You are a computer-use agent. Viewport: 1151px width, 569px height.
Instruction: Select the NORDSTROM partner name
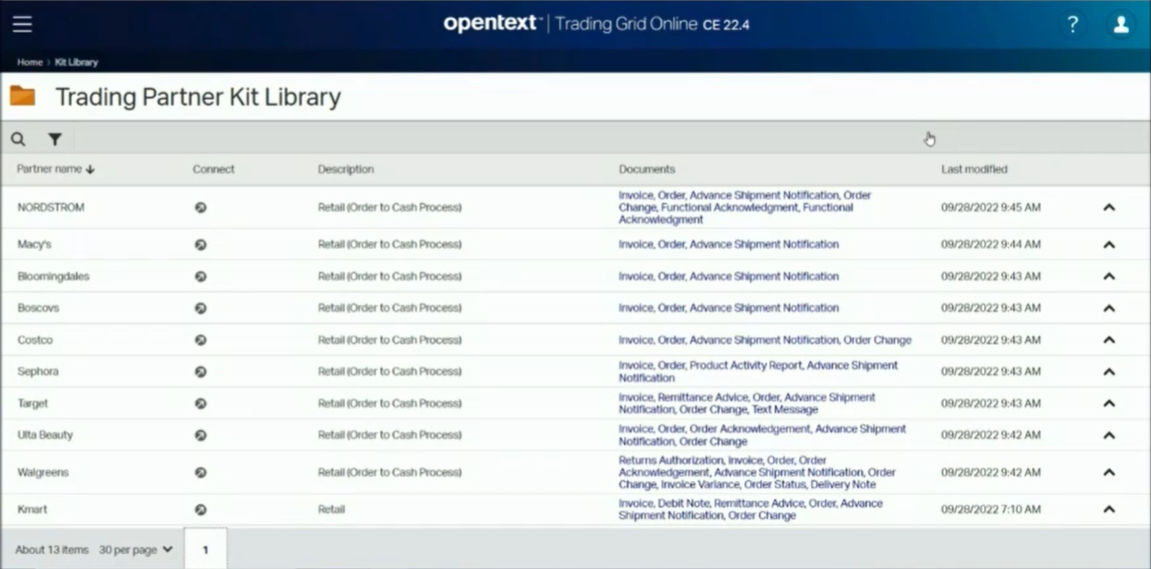click(51, 208)
